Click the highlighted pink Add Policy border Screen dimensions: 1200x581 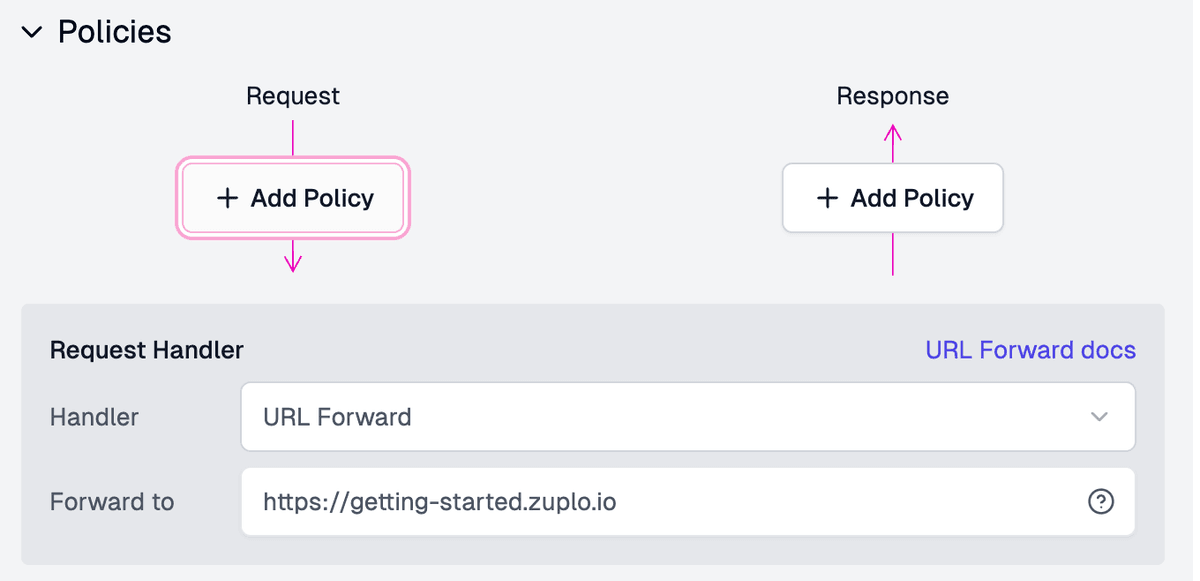(292, 160)
